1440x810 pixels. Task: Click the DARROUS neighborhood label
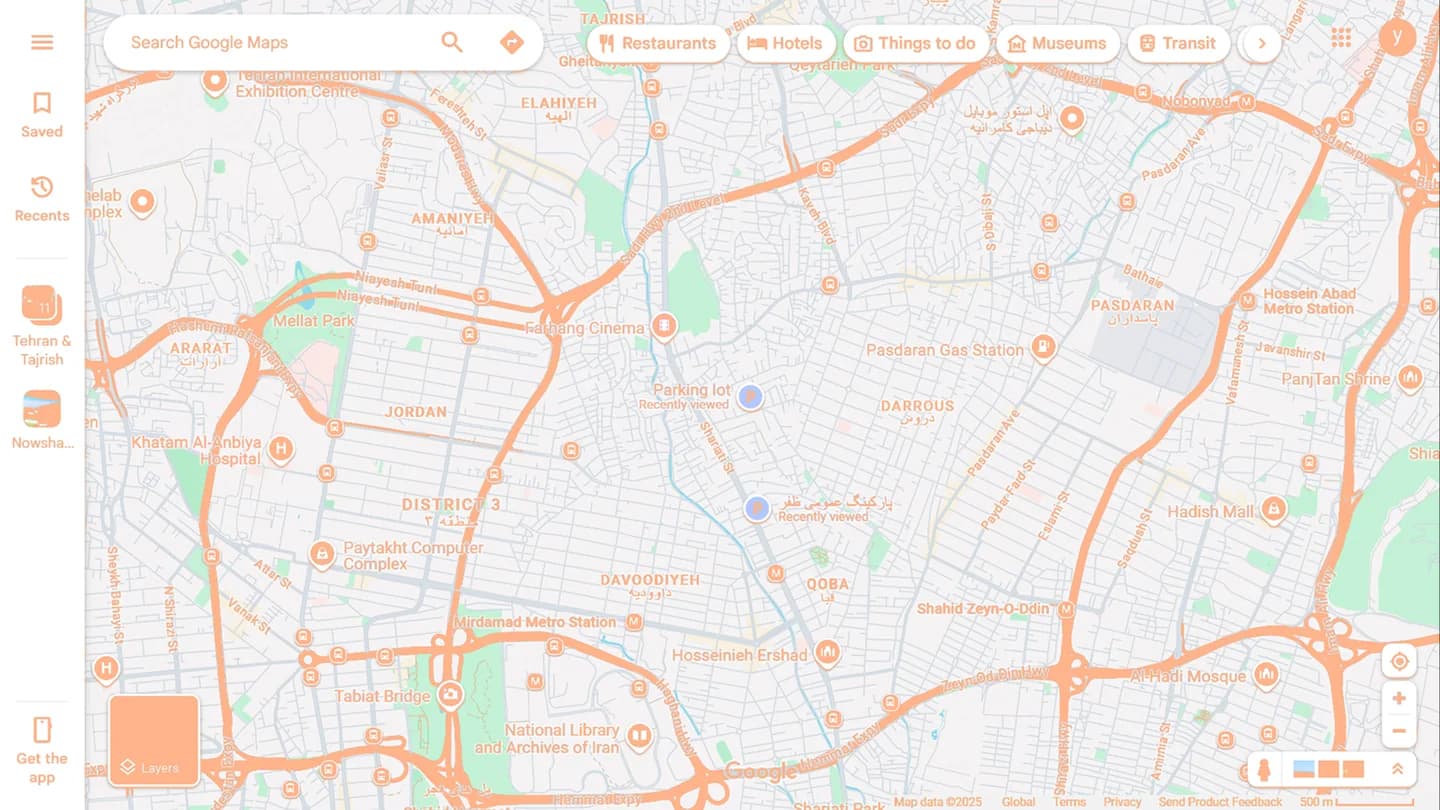[917, 406]
